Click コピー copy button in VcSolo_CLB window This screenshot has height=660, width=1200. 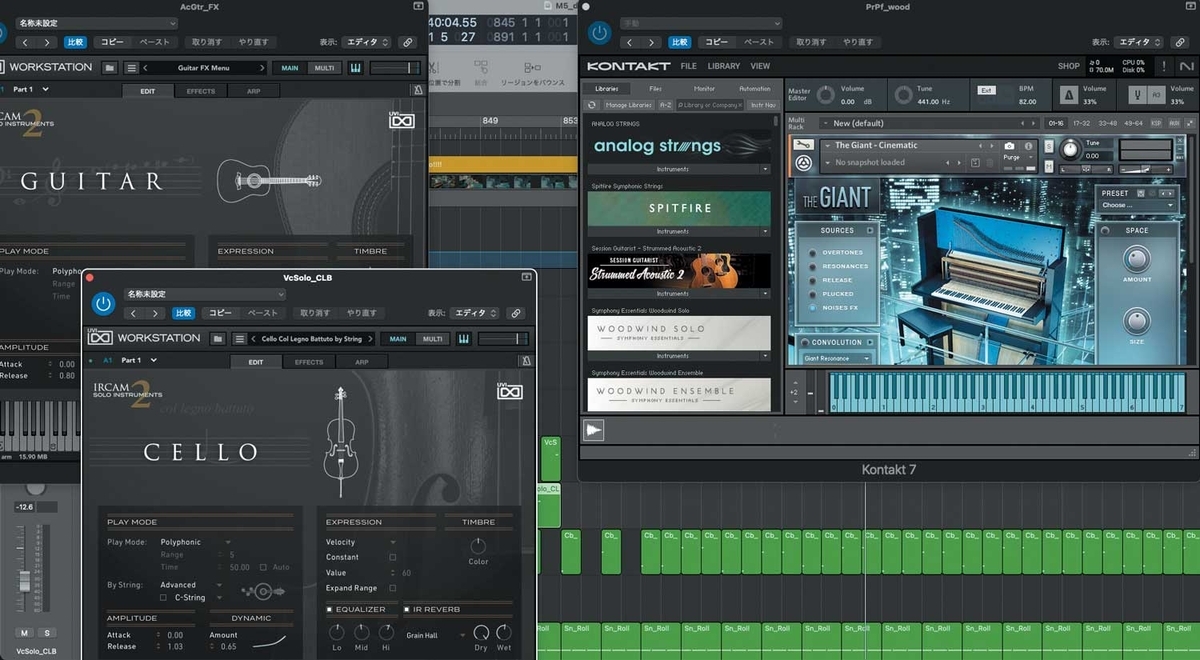click(220, 313)
